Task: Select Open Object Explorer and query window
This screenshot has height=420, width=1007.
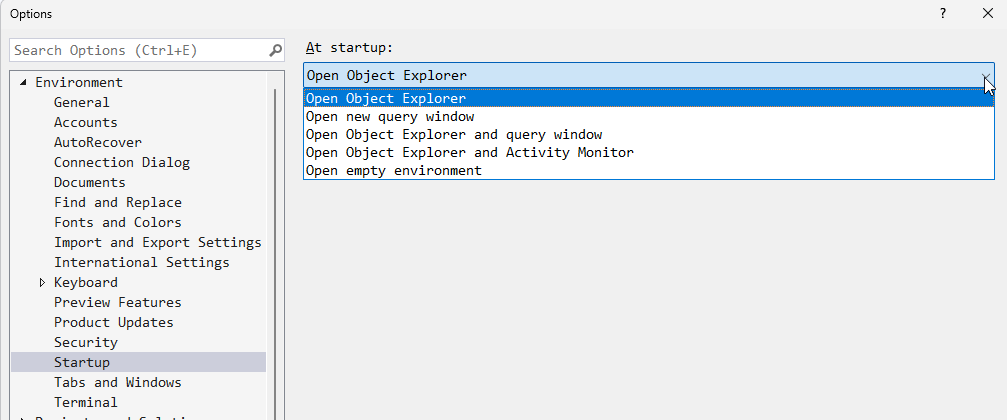Action: (453, 135)
